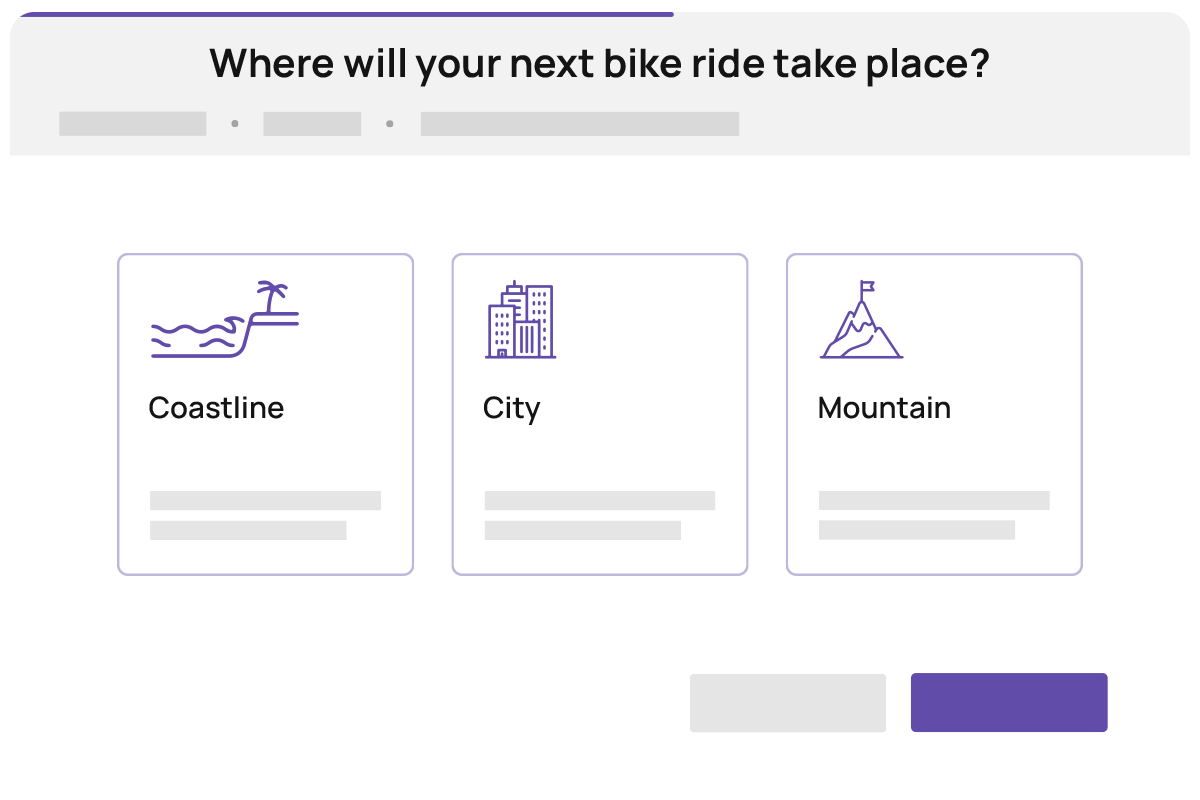Click the Mountain card description placeholder lines
Viewport: 1200px width, 800px height.
[933, 514]
